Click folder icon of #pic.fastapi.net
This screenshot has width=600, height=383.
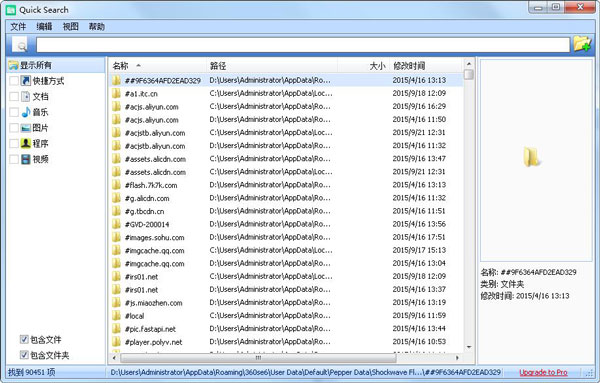click(116, 329)
